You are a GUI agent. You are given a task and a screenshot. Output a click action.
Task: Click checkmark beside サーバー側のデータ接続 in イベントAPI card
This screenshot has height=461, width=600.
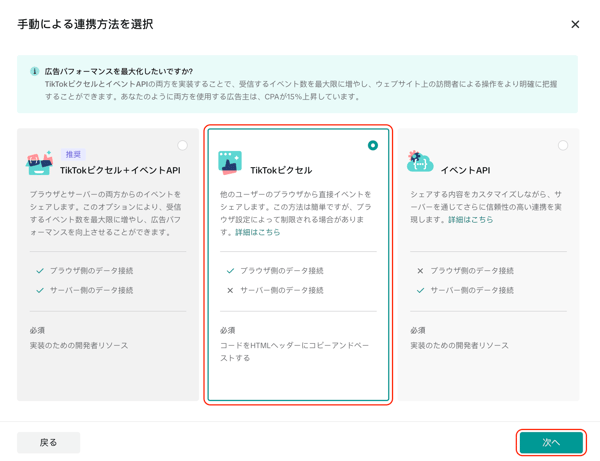tap(420, 291)
